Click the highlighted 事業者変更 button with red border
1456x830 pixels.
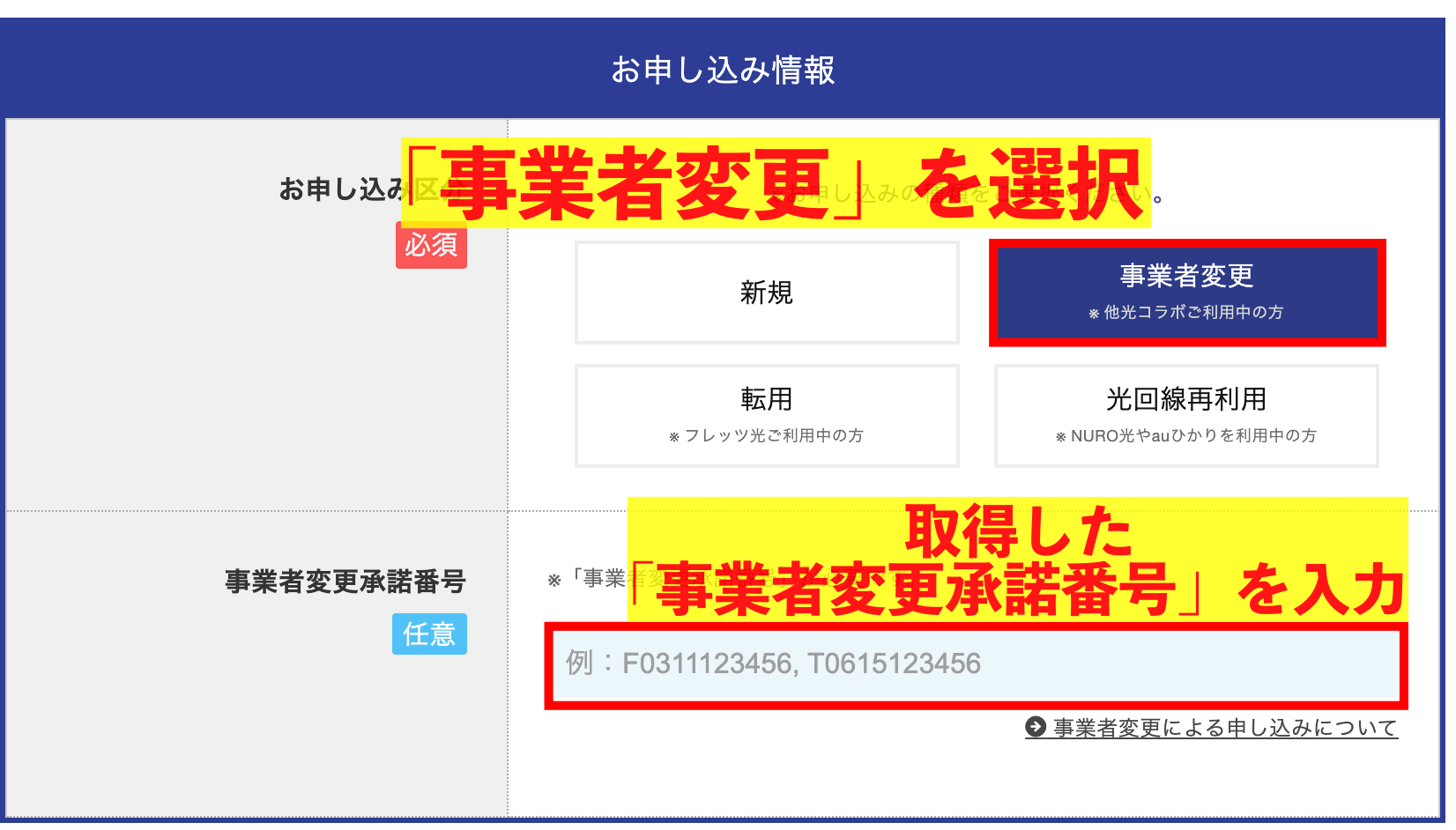coord(1187,293)
